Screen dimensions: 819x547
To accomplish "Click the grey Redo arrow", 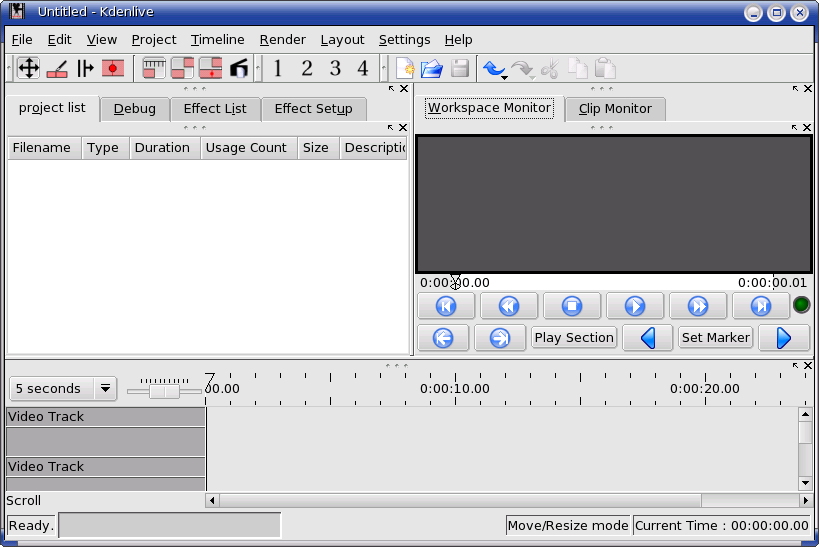I will [x=521, y=68].
